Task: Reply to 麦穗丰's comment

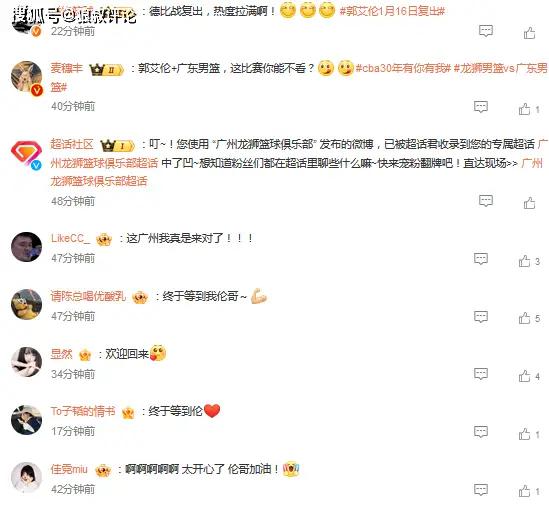Action: (x=481, y=106)
